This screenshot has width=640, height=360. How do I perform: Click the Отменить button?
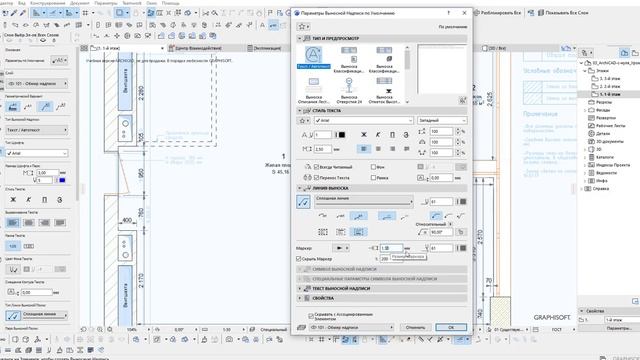416,327
